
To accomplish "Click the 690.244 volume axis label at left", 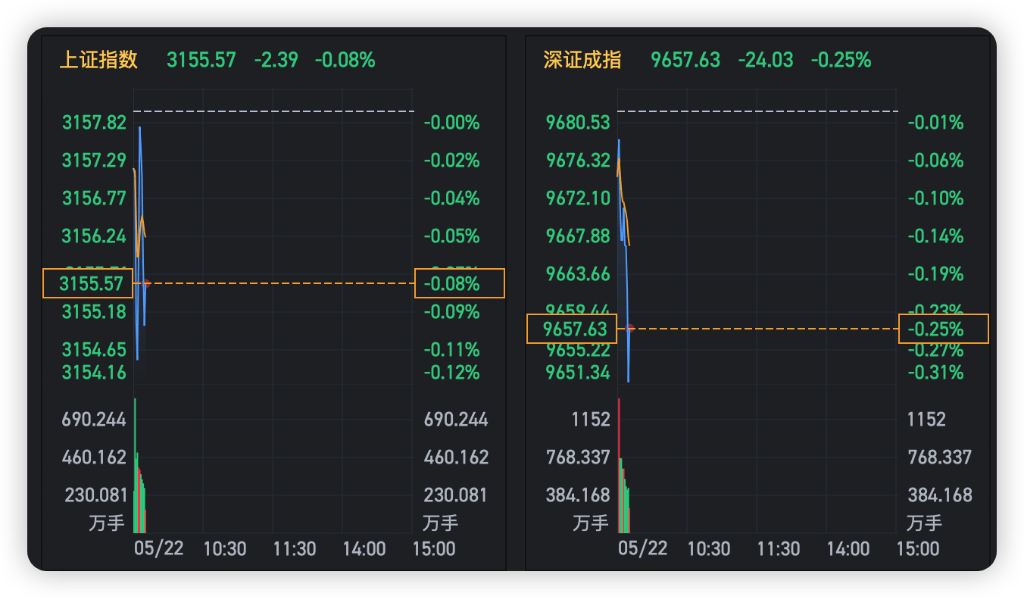I will coord(94,419).
